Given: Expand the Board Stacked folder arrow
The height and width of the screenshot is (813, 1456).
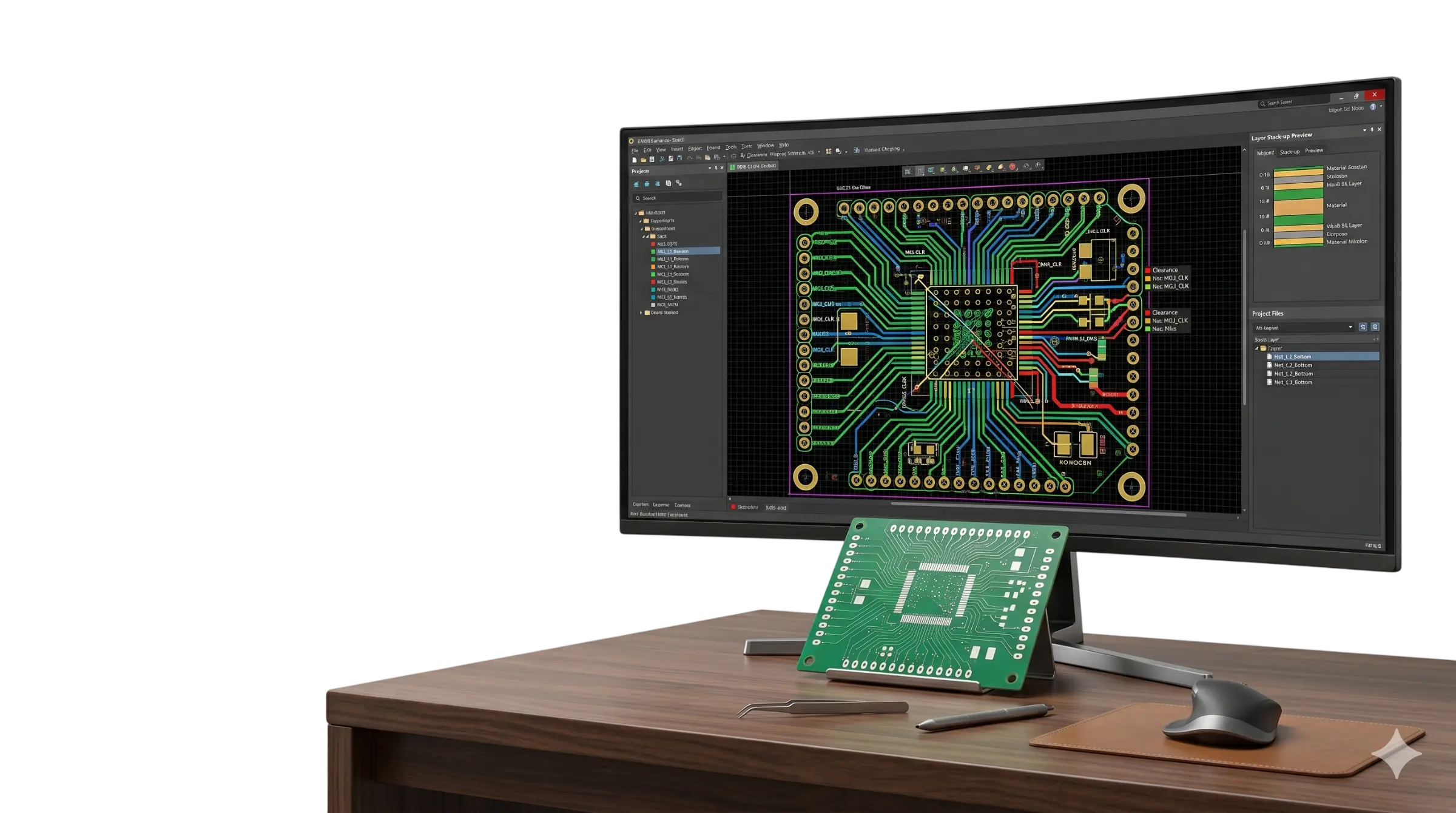Looking at the screenshot, I should coord(641,312).
